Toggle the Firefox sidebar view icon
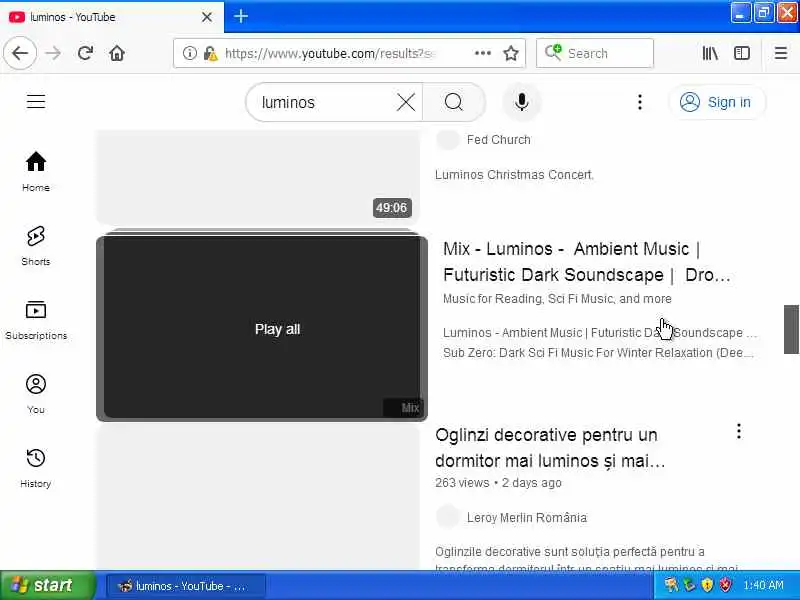800x600 pixels. point(742,53)
